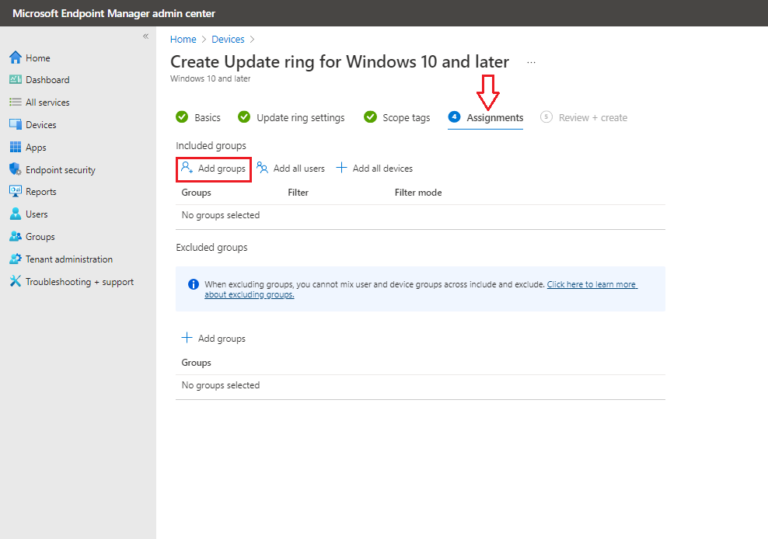Click the Devices monitor icon in sidebar
This screenshot has width=768, height=539.
(x=15, y=124)
